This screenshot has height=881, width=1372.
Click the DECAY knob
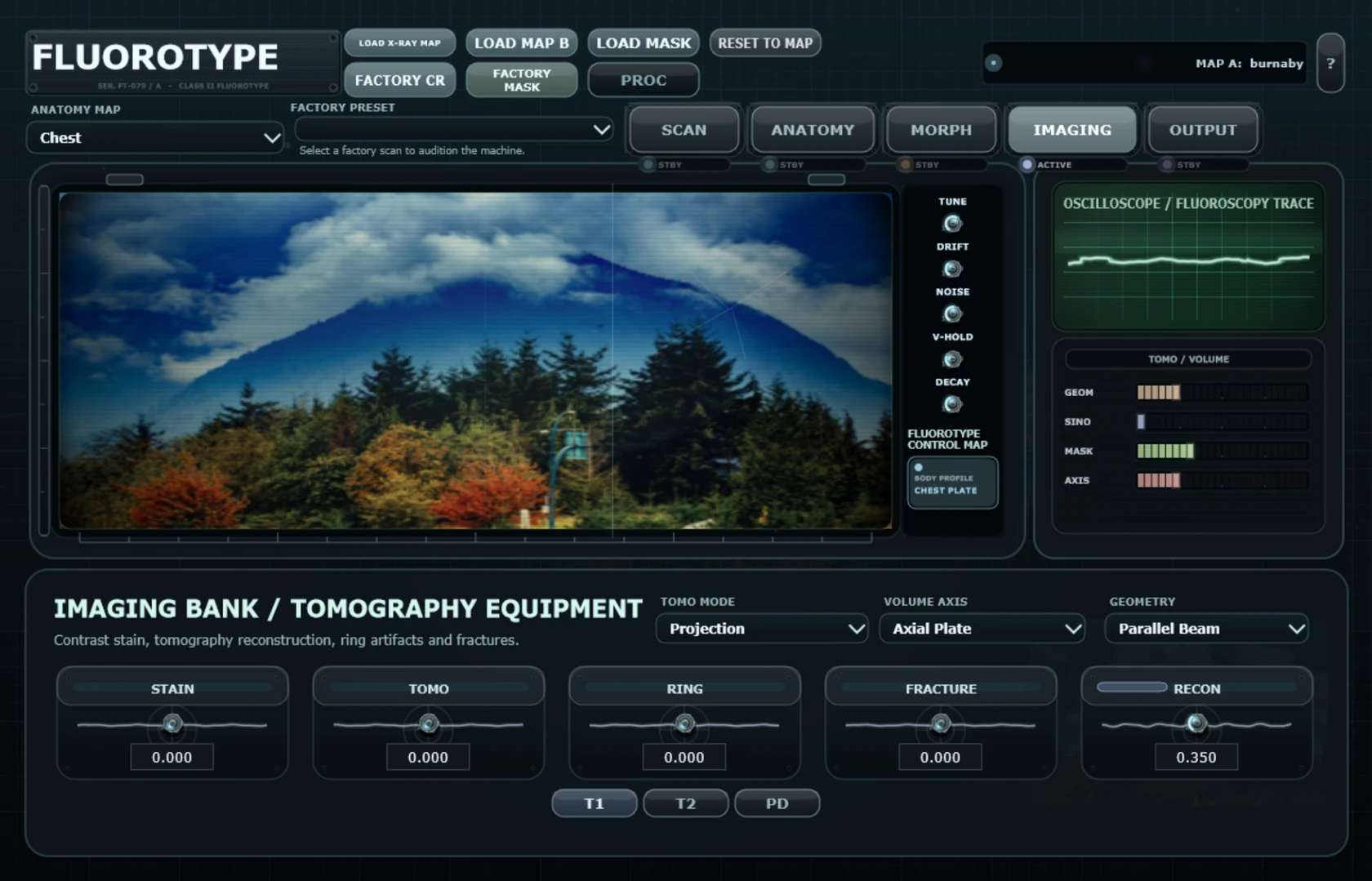pyautogui.click(x=952, y=404)
